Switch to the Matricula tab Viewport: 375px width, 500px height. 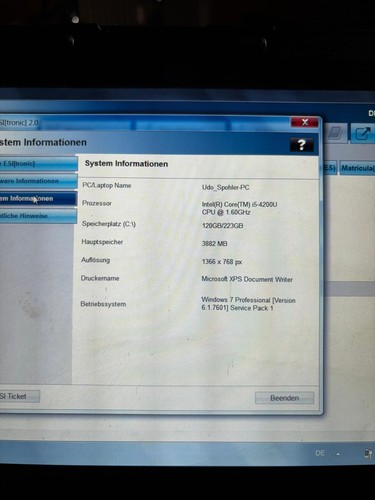coord(357,168)
